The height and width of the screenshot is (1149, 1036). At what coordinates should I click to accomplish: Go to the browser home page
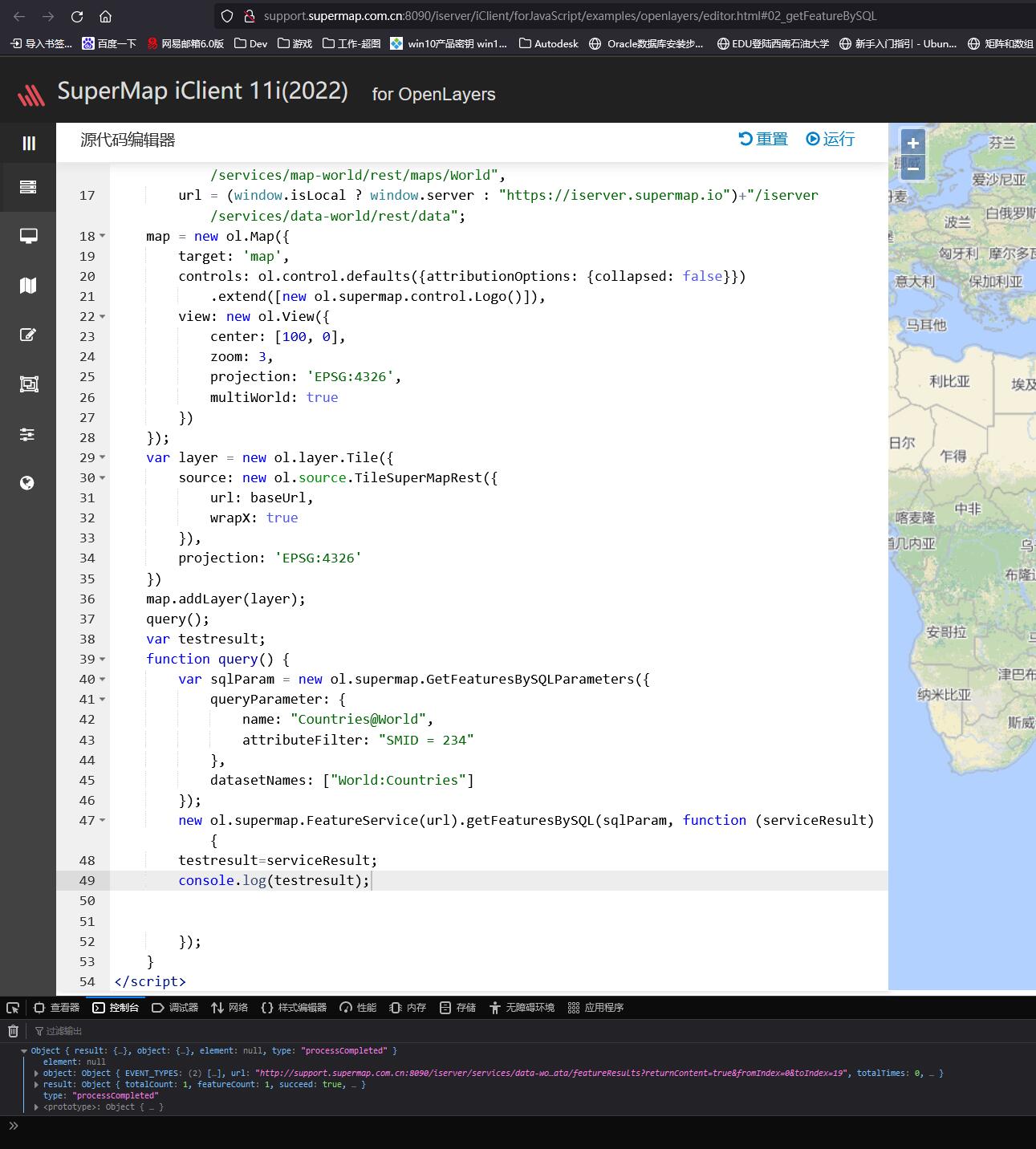[105, 16]
